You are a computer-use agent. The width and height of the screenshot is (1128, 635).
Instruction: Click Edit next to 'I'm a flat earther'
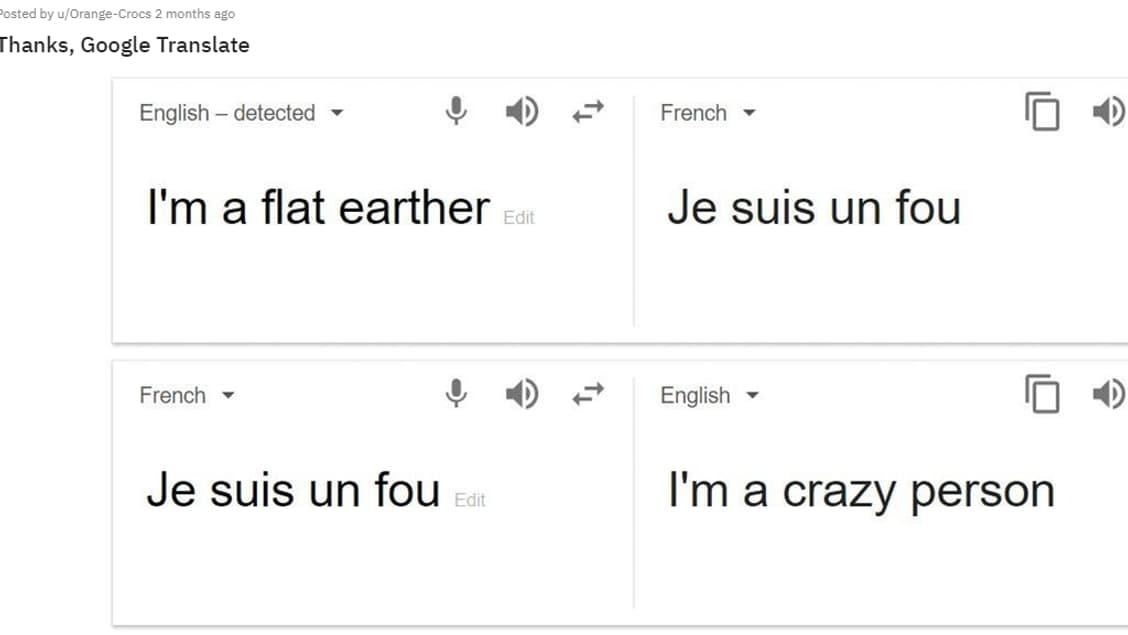pyautogui.click(x=519, y=217)
